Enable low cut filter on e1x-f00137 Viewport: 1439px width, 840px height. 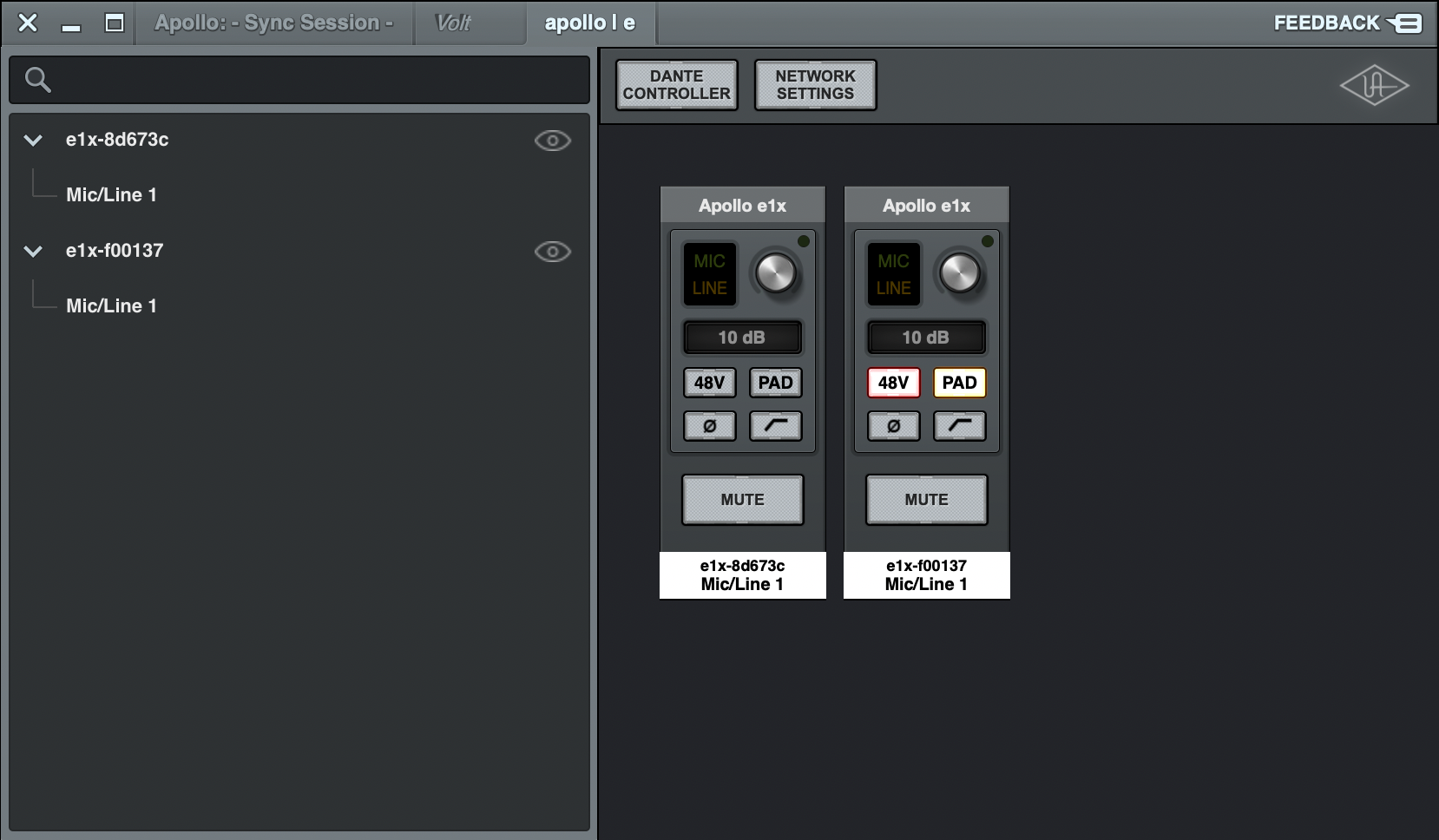pyautogui.click(x=959, y=426)
